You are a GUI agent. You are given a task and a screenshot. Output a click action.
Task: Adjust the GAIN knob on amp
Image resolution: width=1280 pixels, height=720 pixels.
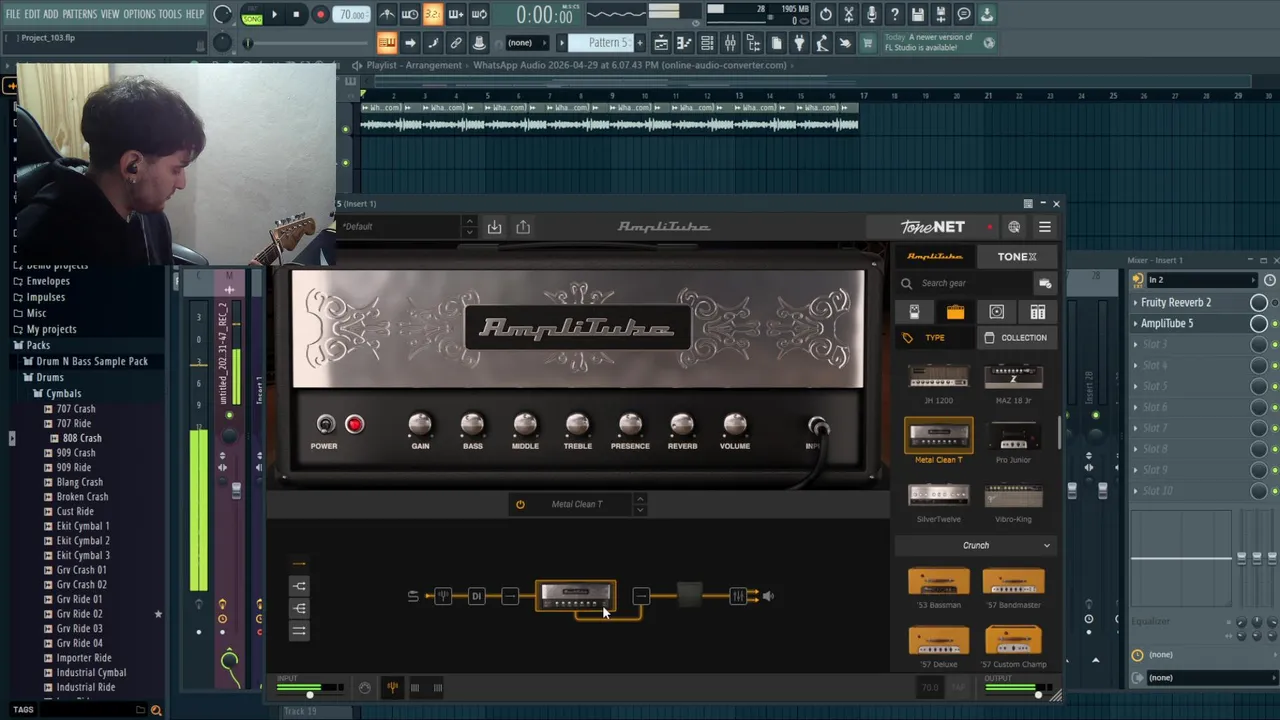(x=420, y=425)
